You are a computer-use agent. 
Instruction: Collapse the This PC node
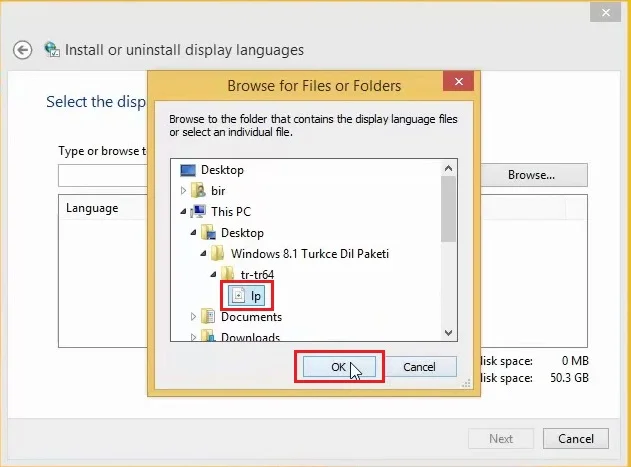click(183, 211)
